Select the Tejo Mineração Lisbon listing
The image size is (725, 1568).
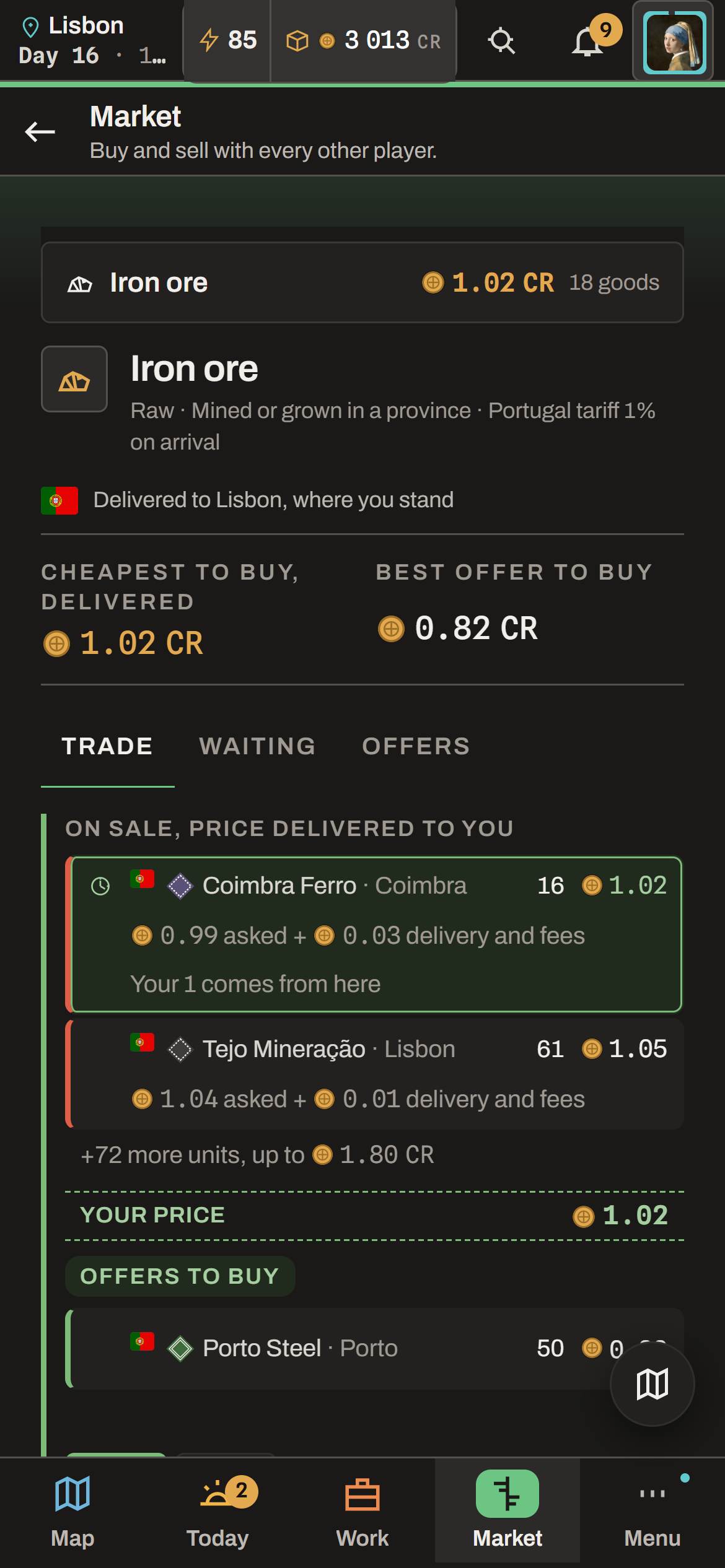coord(376,1074)
